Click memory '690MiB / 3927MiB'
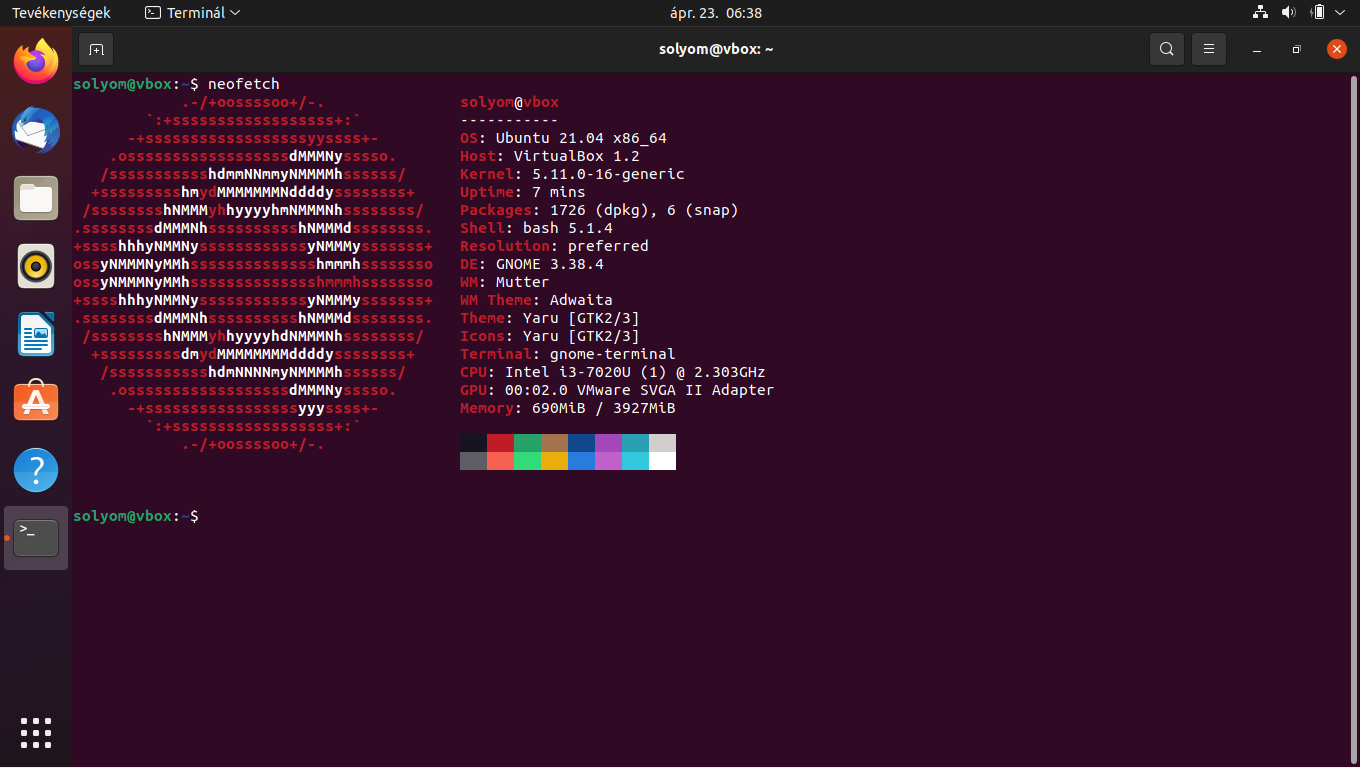This screenshot has height=768, width=1360. tap(603, 408)
